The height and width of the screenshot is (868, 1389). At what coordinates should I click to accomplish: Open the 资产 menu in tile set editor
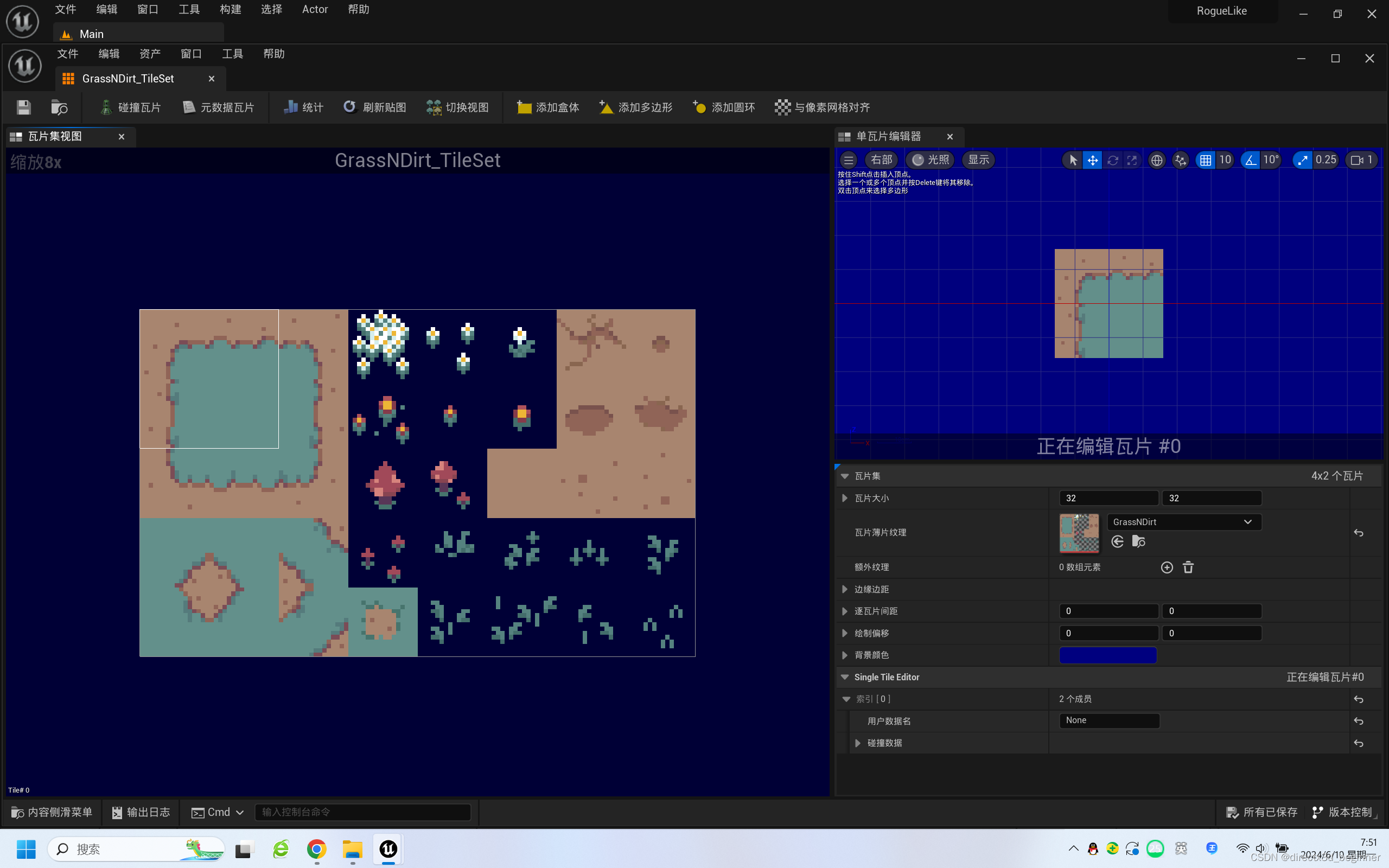[150, 54]
